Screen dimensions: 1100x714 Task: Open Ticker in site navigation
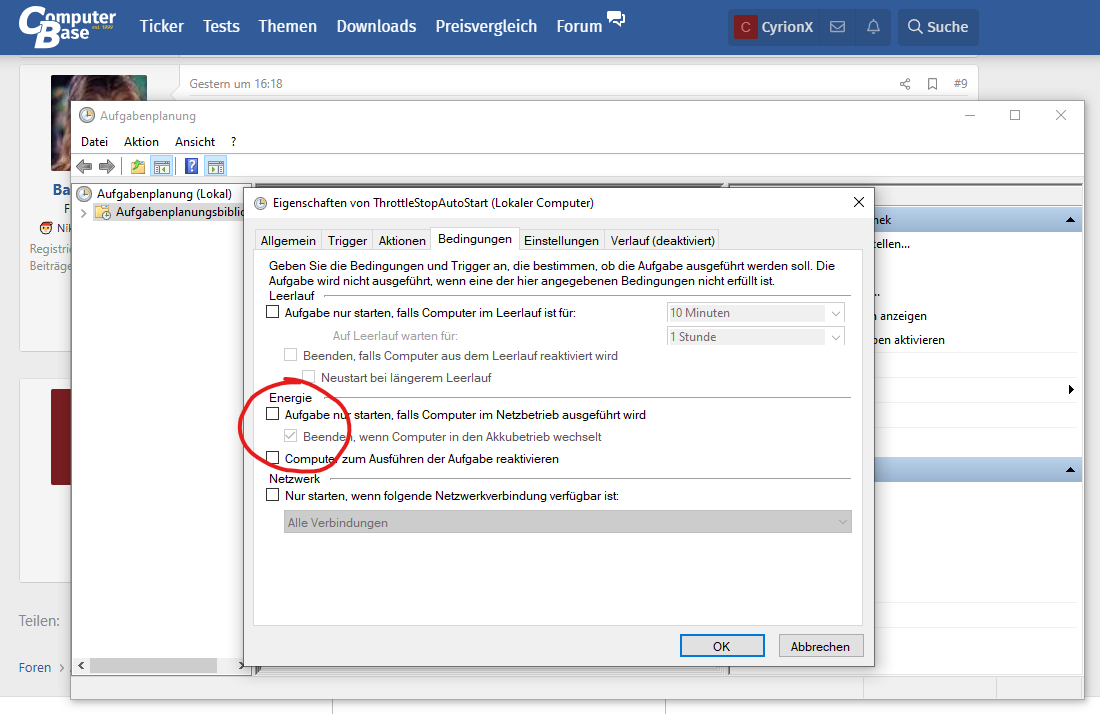click(x=161, y=27)
